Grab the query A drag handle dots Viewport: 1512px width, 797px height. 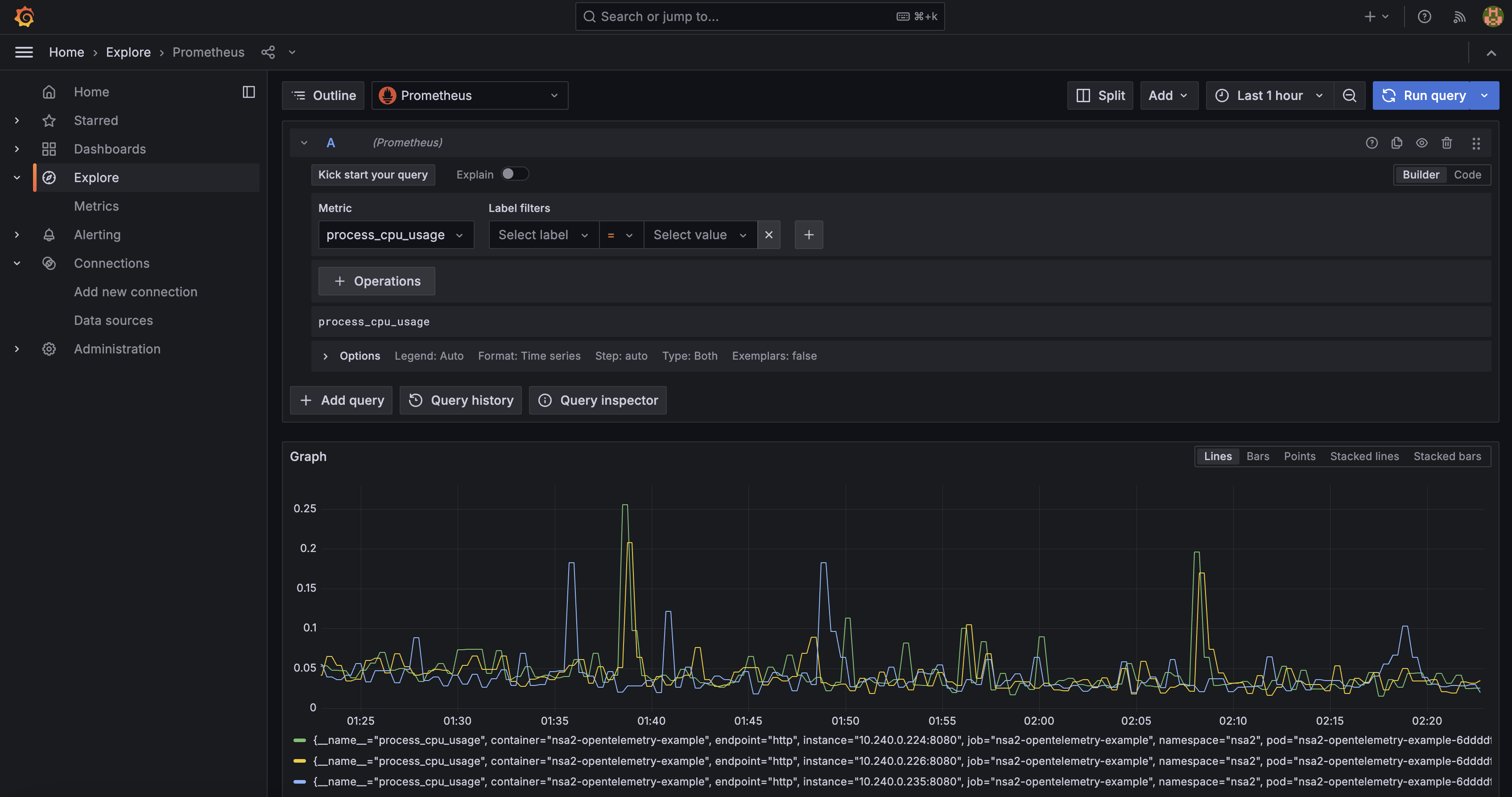click(1476, 143)
